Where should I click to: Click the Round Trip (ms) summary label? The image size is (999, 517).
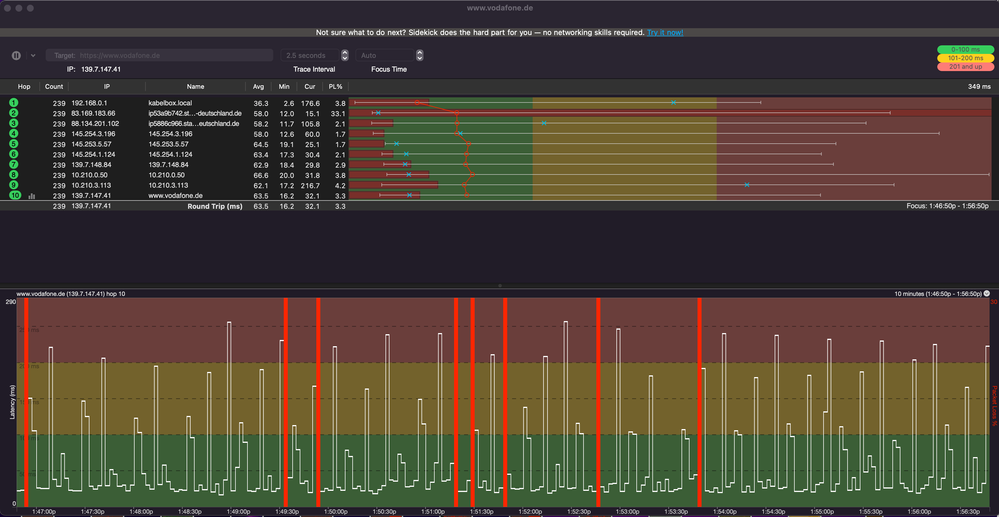tap(215, 207)
